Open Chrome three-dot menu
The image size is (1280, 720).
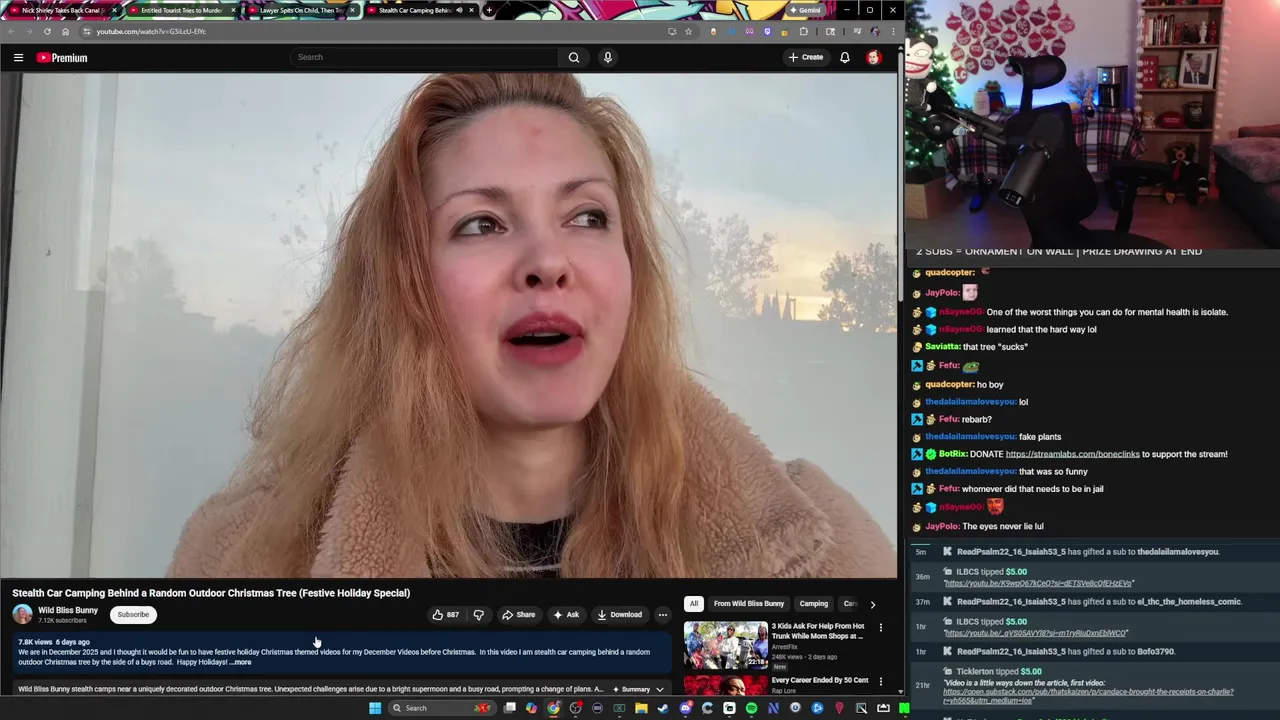click(891, 31)
